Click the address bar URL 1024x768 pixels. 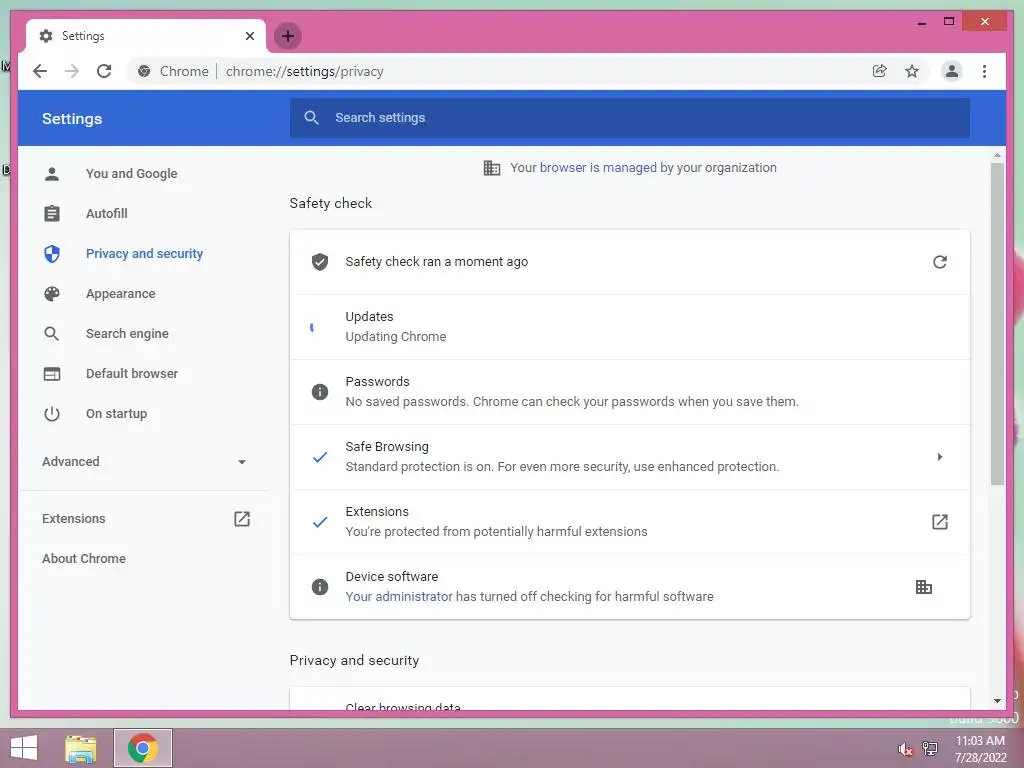pos(304,71)
